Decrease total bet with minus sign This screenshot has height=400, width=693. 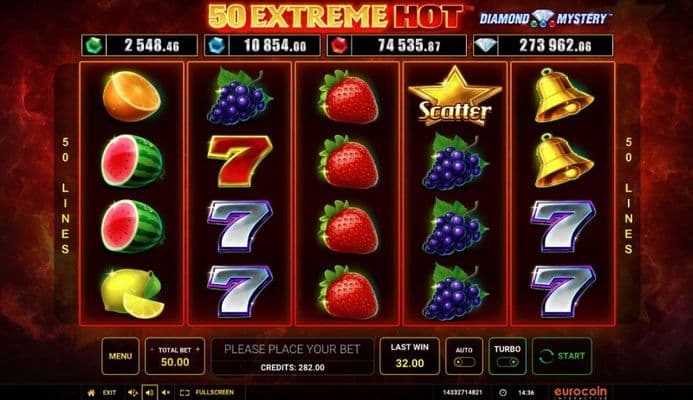pos(152,350)
